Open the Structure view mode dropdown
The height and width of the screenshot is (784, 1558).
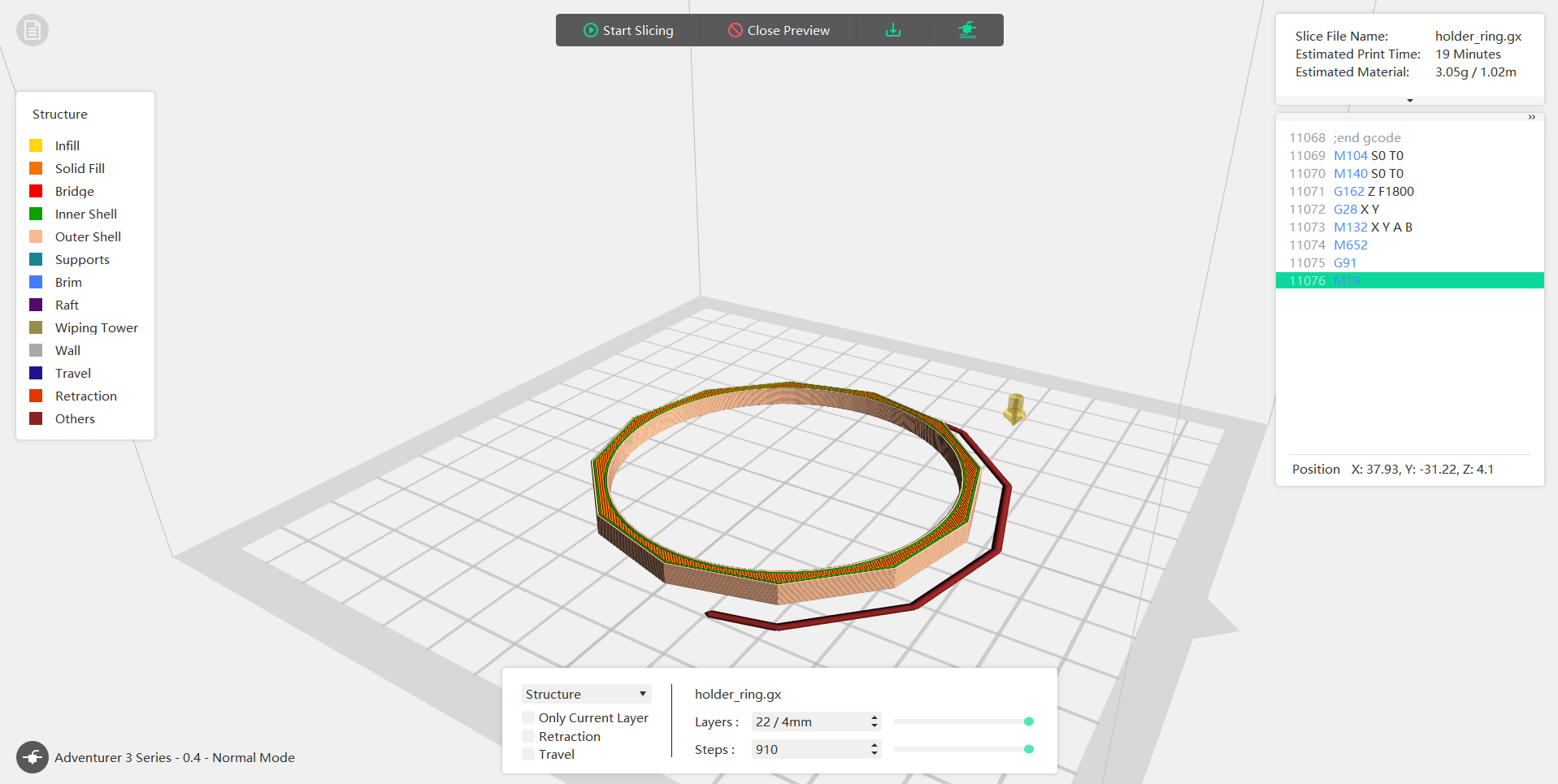point(586,694)
